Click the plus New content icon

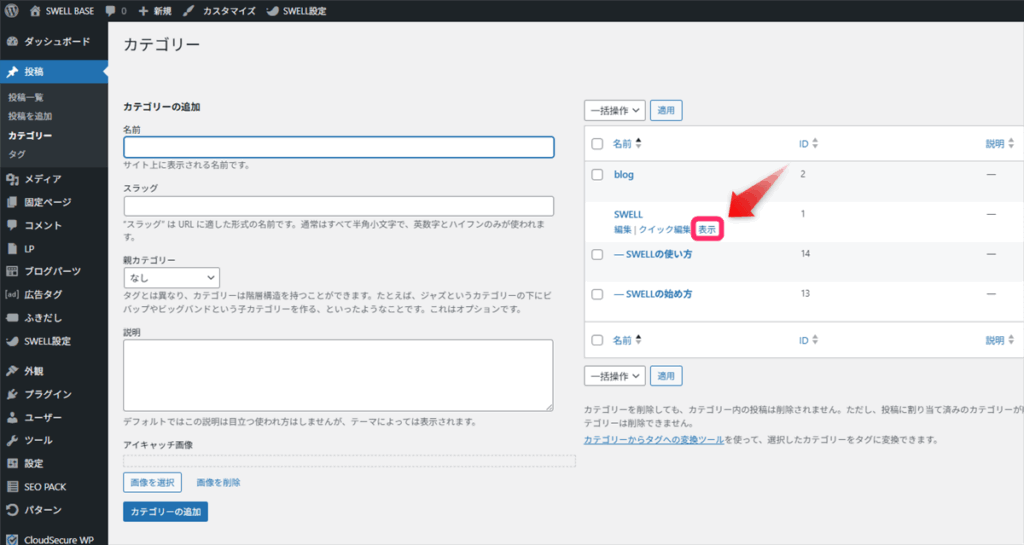coord(144,11)
